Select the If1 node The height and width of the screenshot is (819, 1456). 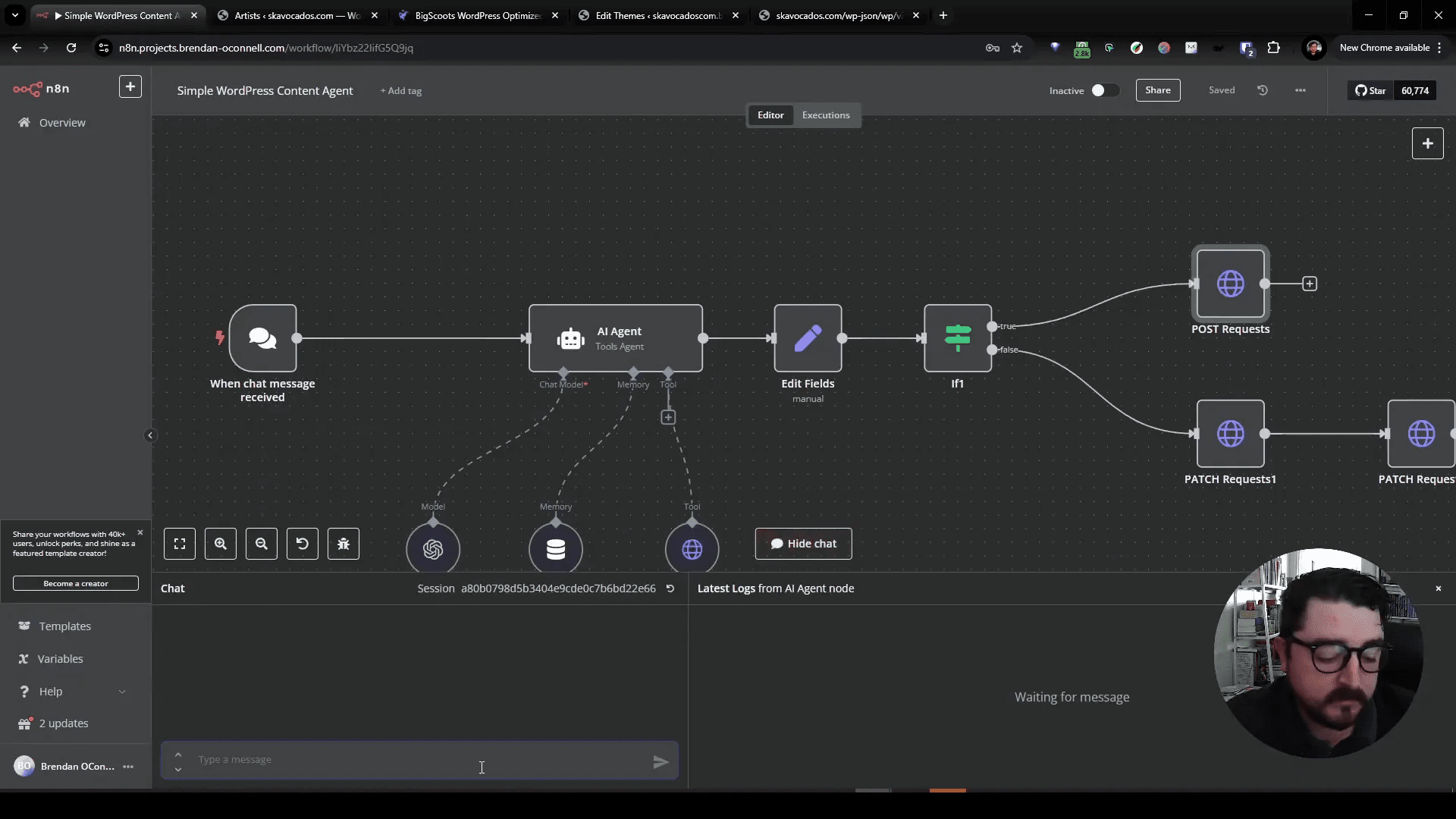pyautogui.click(x=958, y=338)
